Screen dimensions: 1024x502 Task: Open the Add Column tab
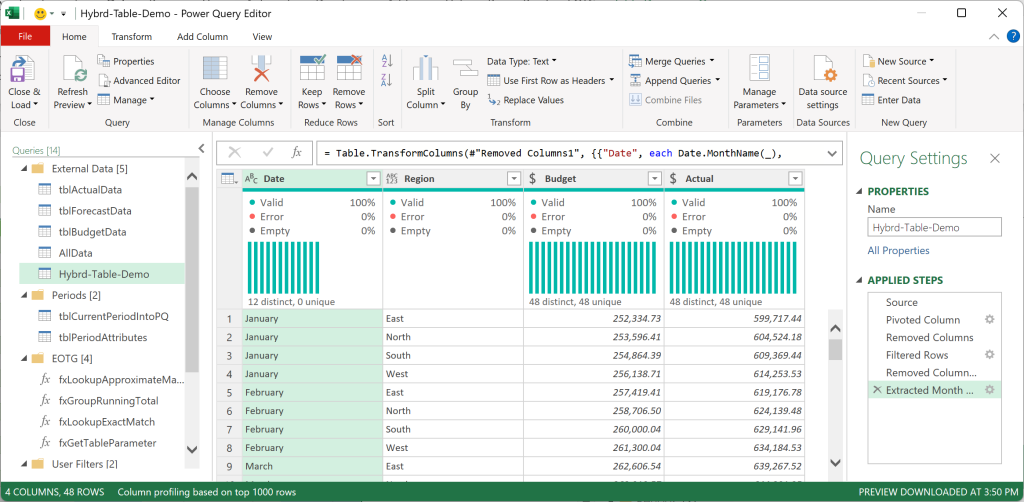(202, 37)
